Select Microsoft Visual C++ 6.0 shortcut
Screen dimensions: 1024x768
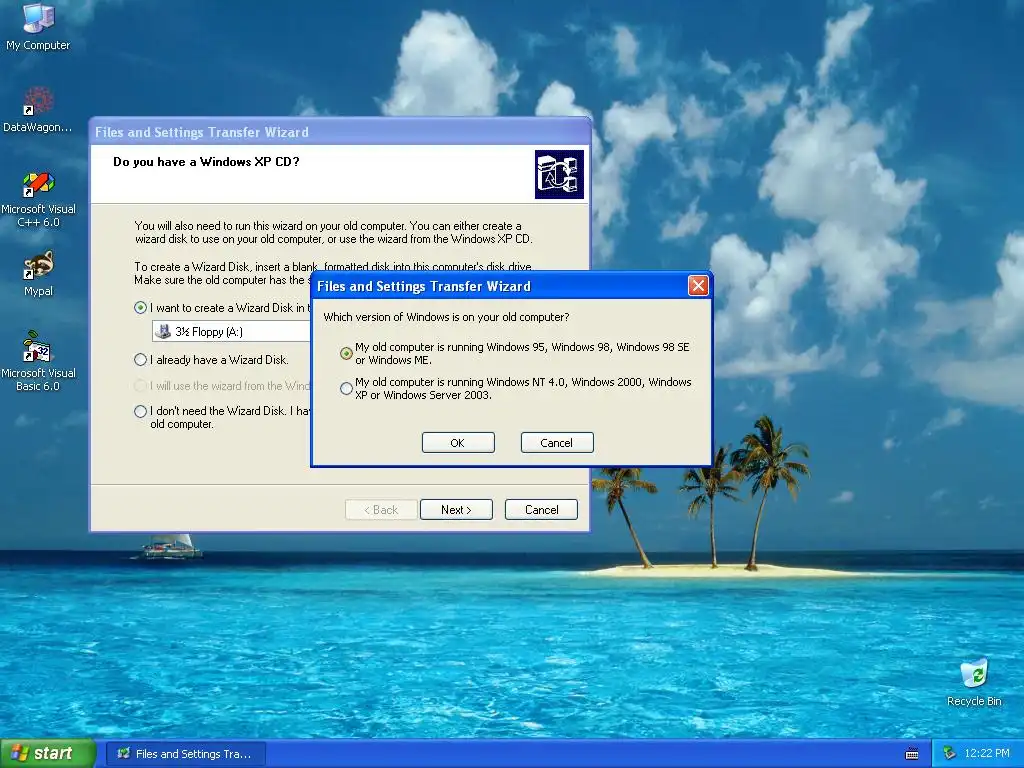pos(38,199)
